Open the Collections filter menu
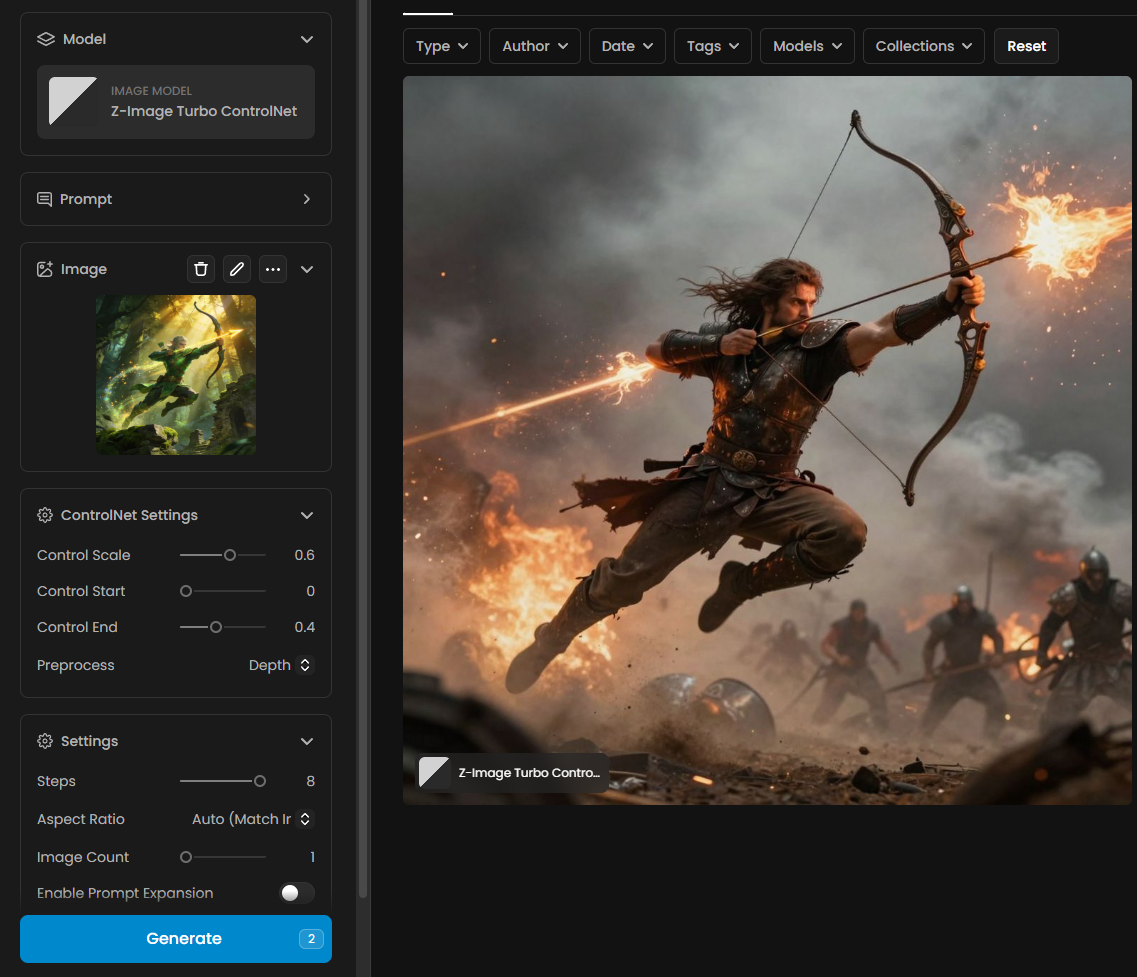 923,46
